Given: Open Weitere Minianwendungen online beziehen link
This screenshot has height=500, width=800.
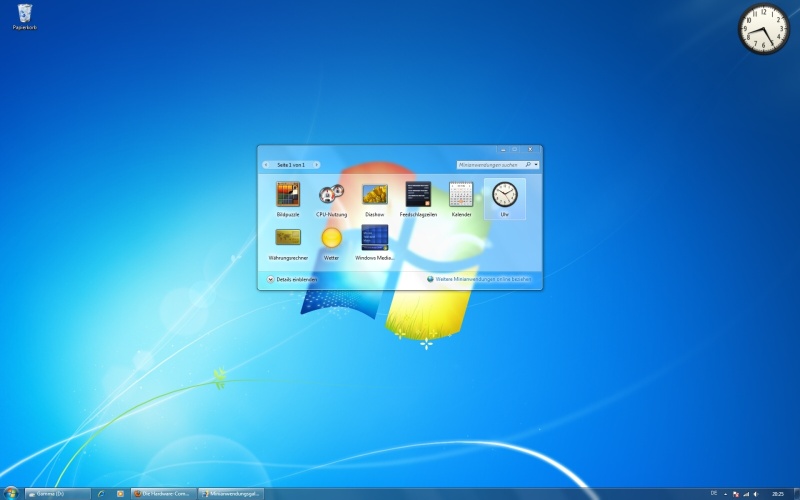Looking at the screenshot, I should coord(483,279).
